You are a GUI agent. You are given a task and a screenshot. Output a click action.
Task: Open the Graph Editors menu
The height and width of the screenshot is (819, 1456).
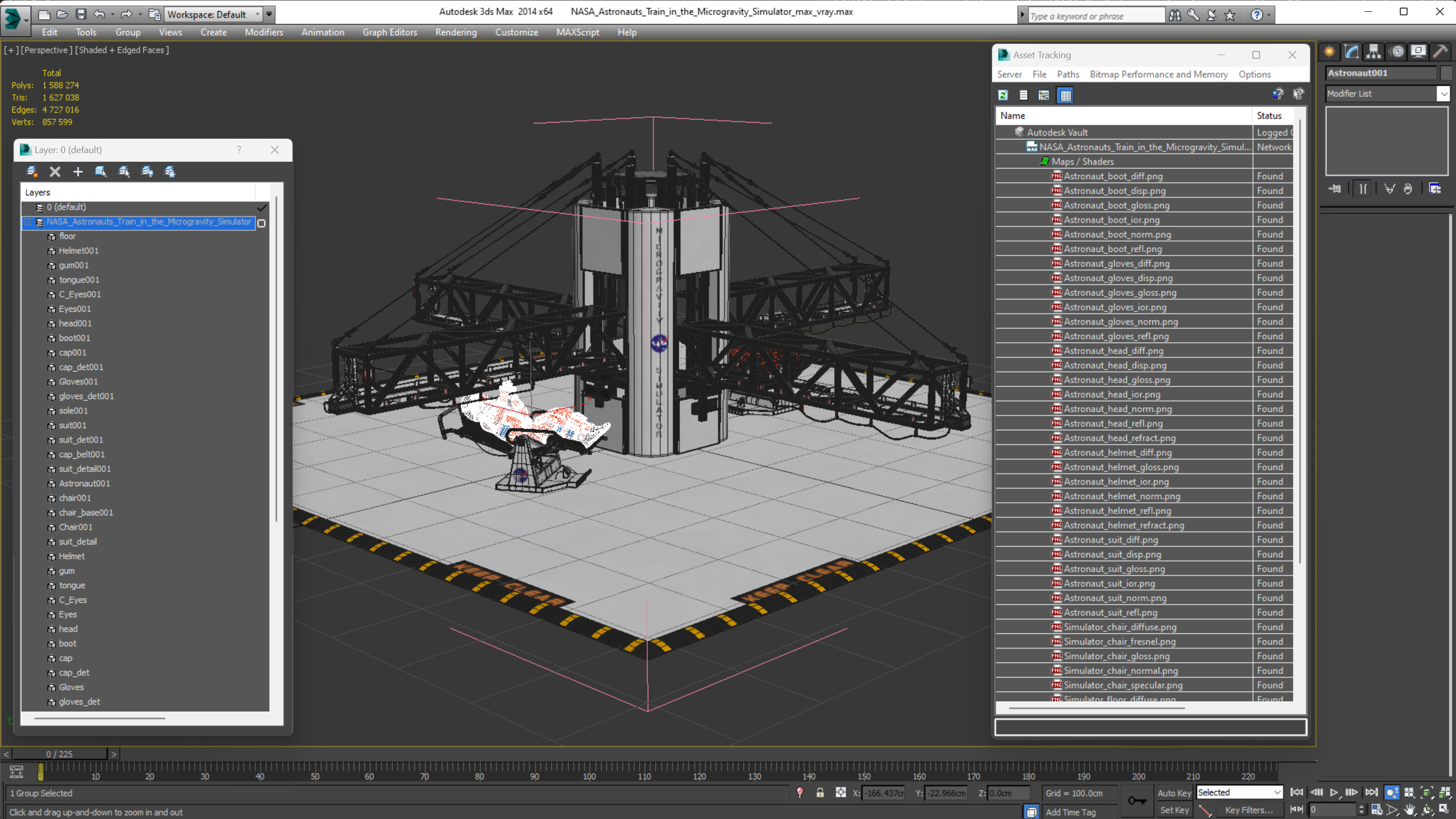(389, 32)
